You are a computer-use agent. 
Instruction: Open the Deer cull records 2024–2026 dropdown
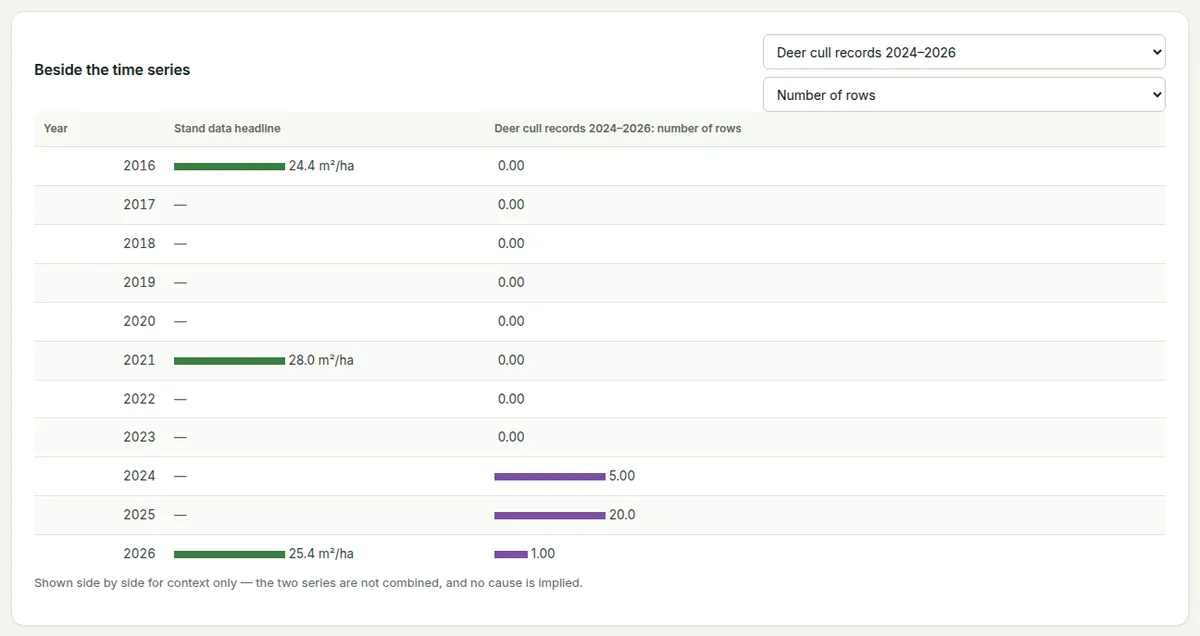click(964, 52)
